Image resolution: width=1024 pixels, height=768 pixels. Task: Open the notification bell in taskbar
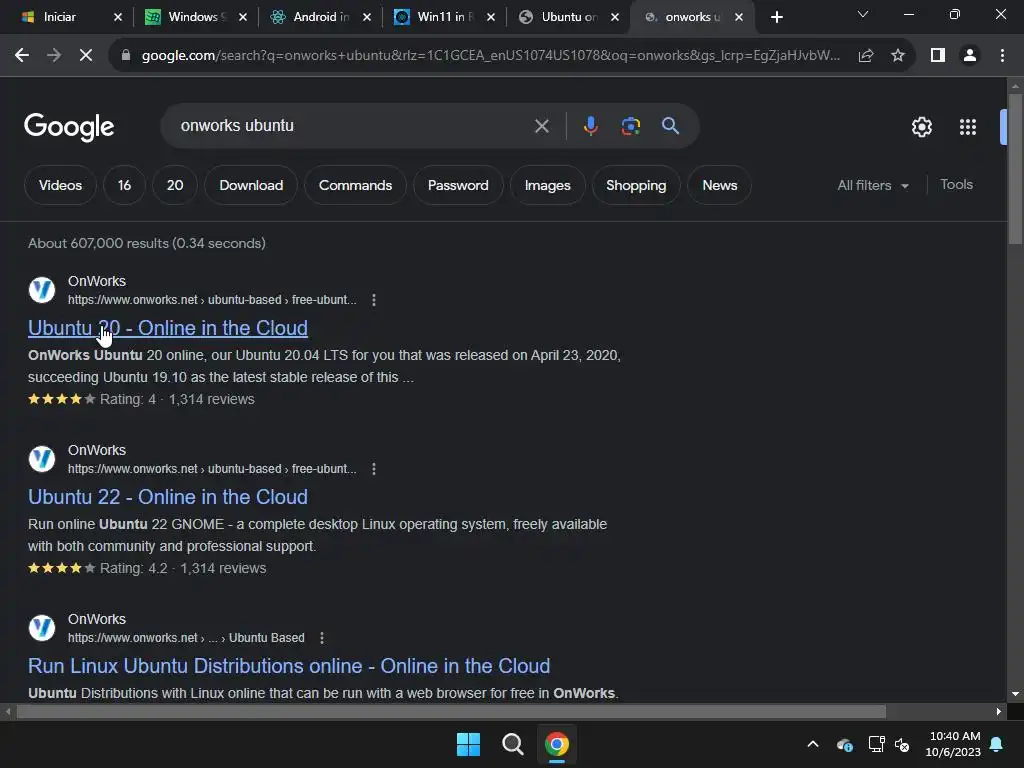[x=997, y=744]
